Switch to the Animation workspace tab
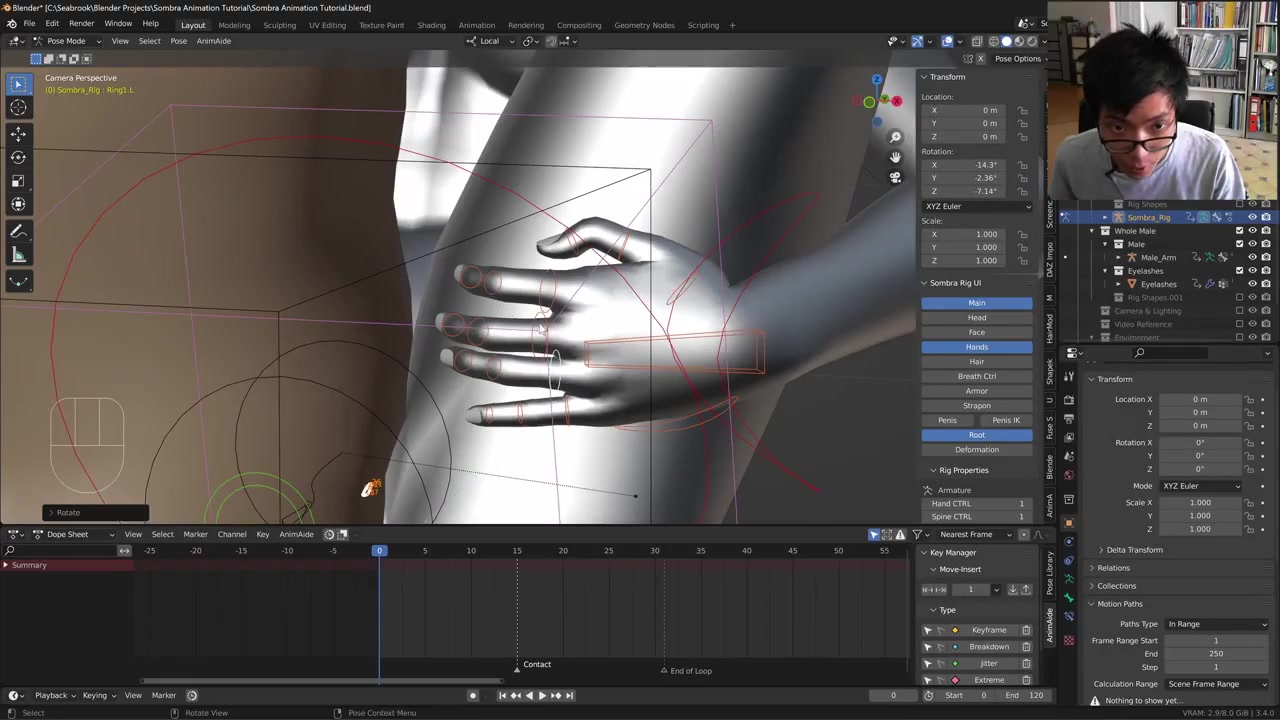 (x=476, y=25)
